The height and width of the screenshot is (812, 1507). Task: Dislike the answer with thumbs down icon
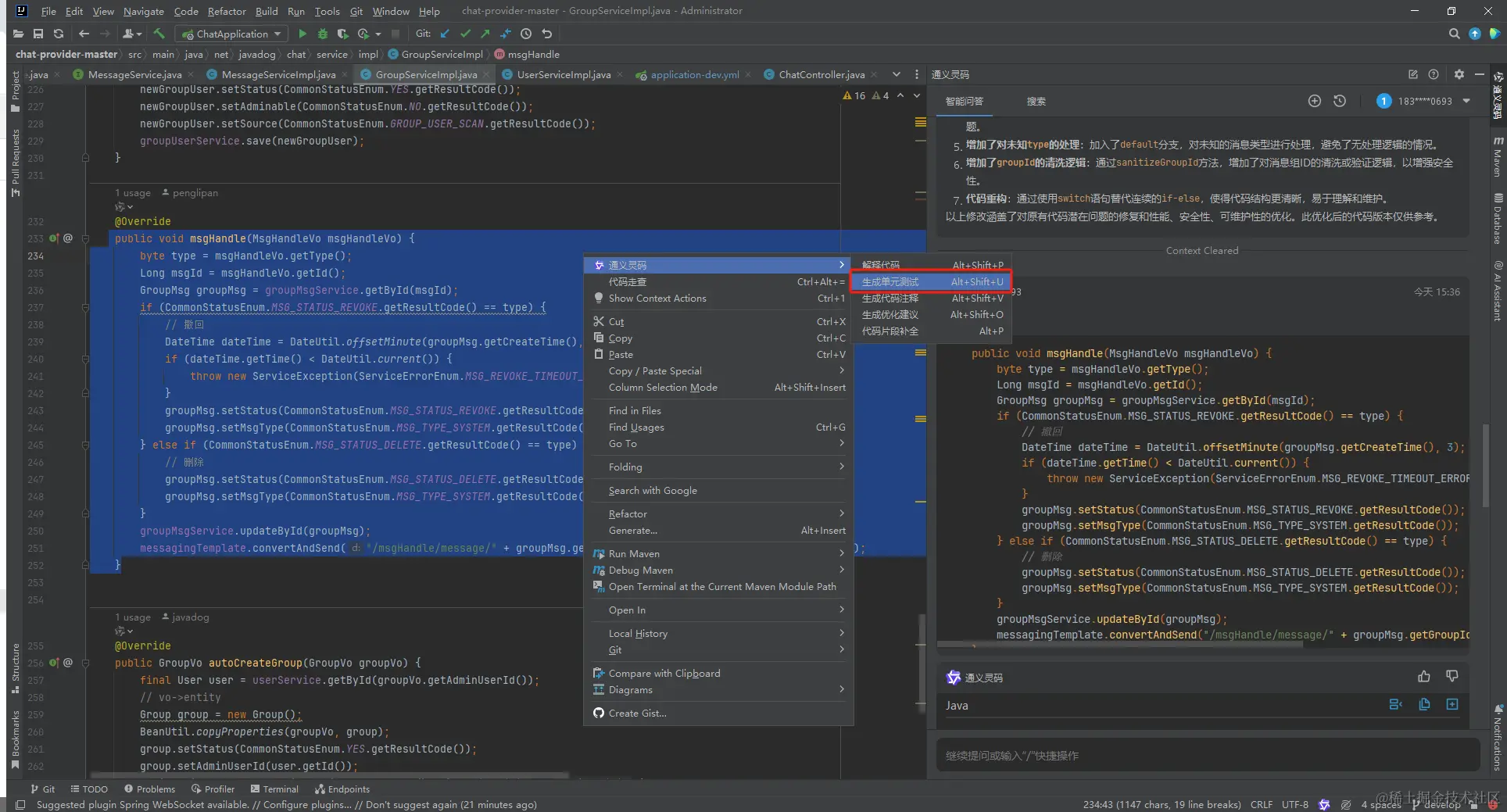click(x=1452, y=677)
